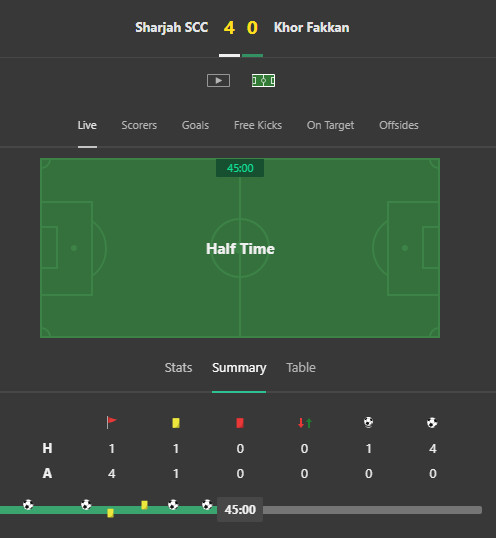Switch to the On Target tab
The width and height of the screenshot is (496, 538).
click(x=330, y=126)
